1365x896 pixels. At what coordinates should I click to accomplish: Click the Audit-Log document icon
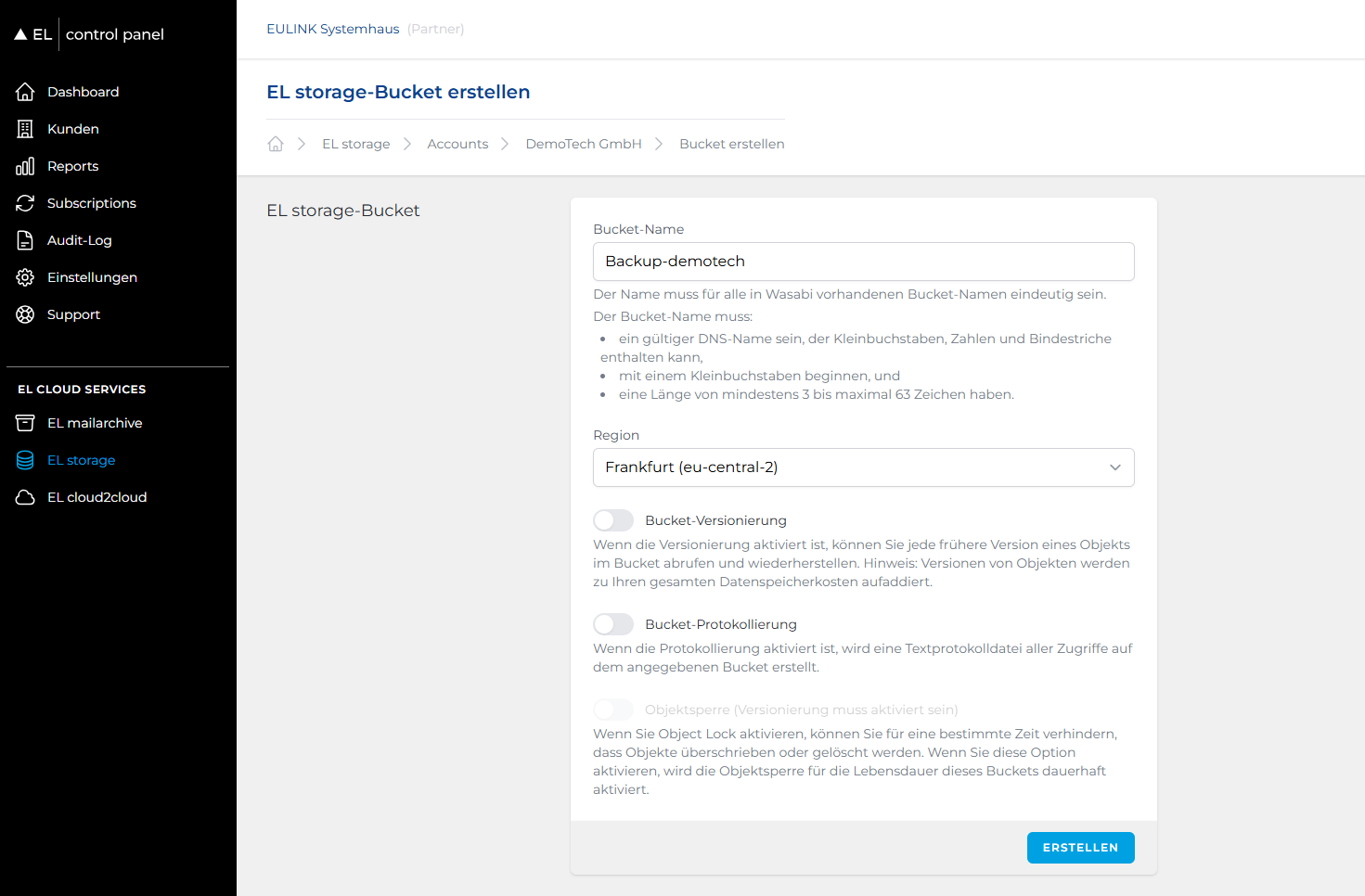pos(25,240)
